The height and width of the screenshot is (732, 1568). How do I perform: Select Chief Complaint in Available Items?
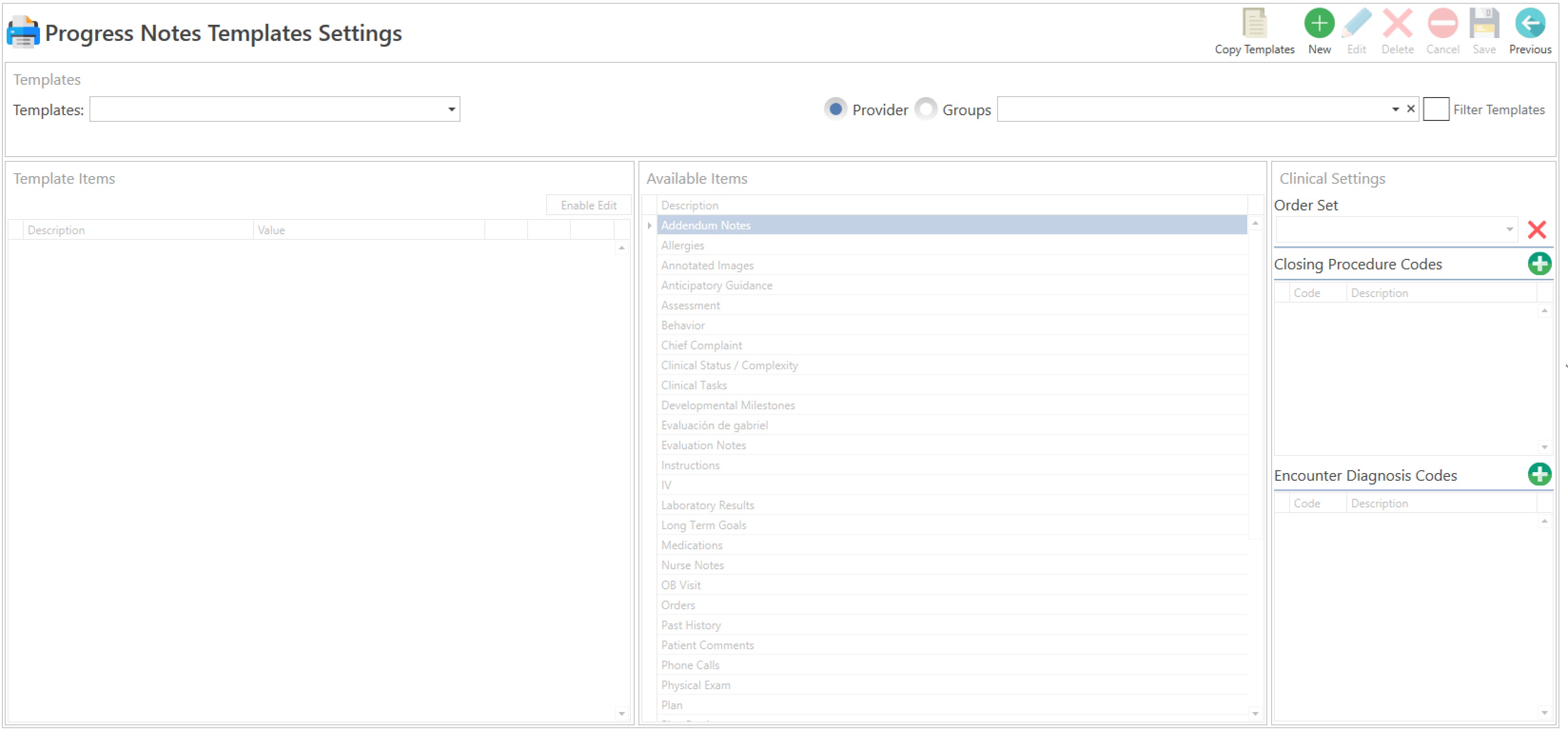point(701,346)
